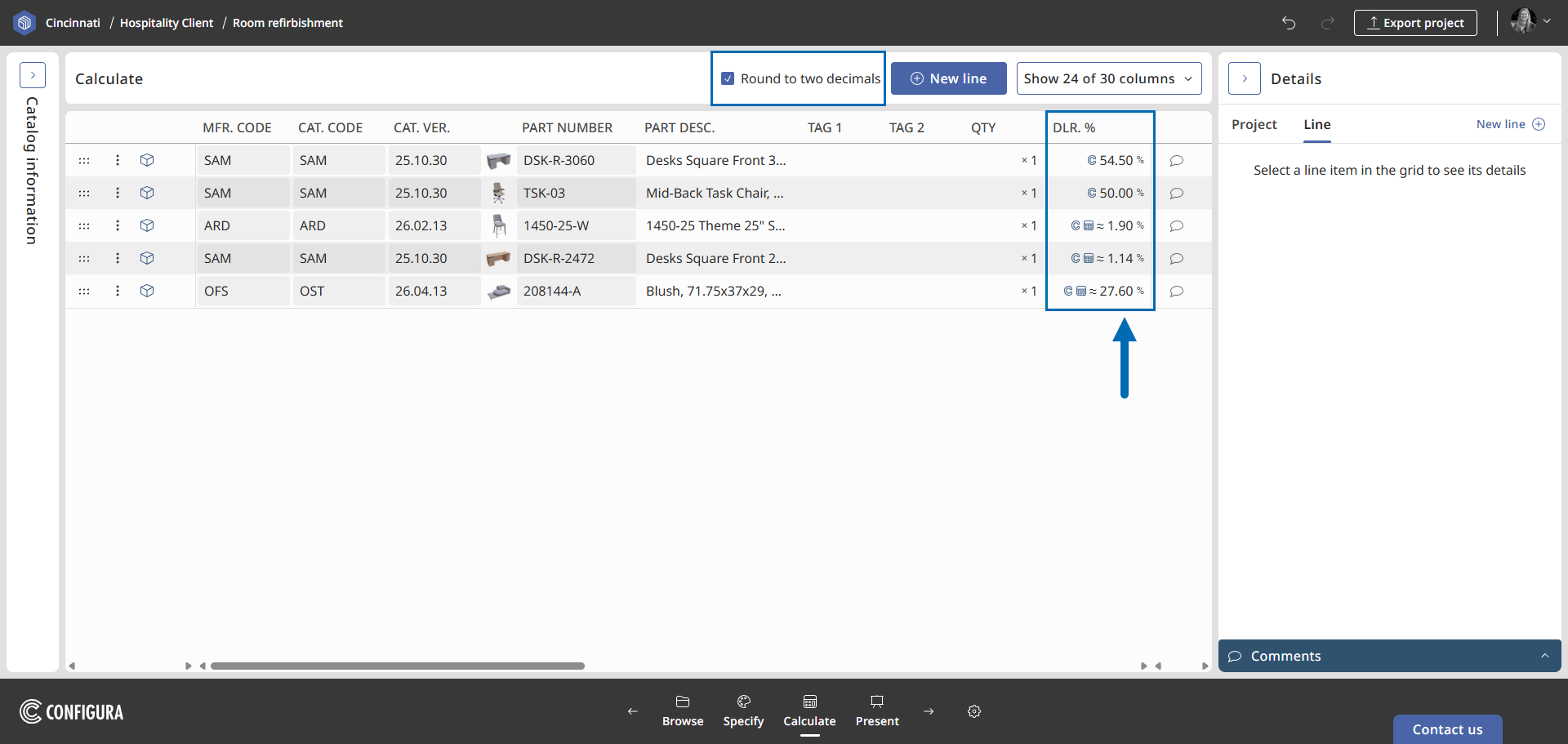The image size is (1568, 744).
Task: Toggle Round to two decimals checkbox
Action: [728, 78]
